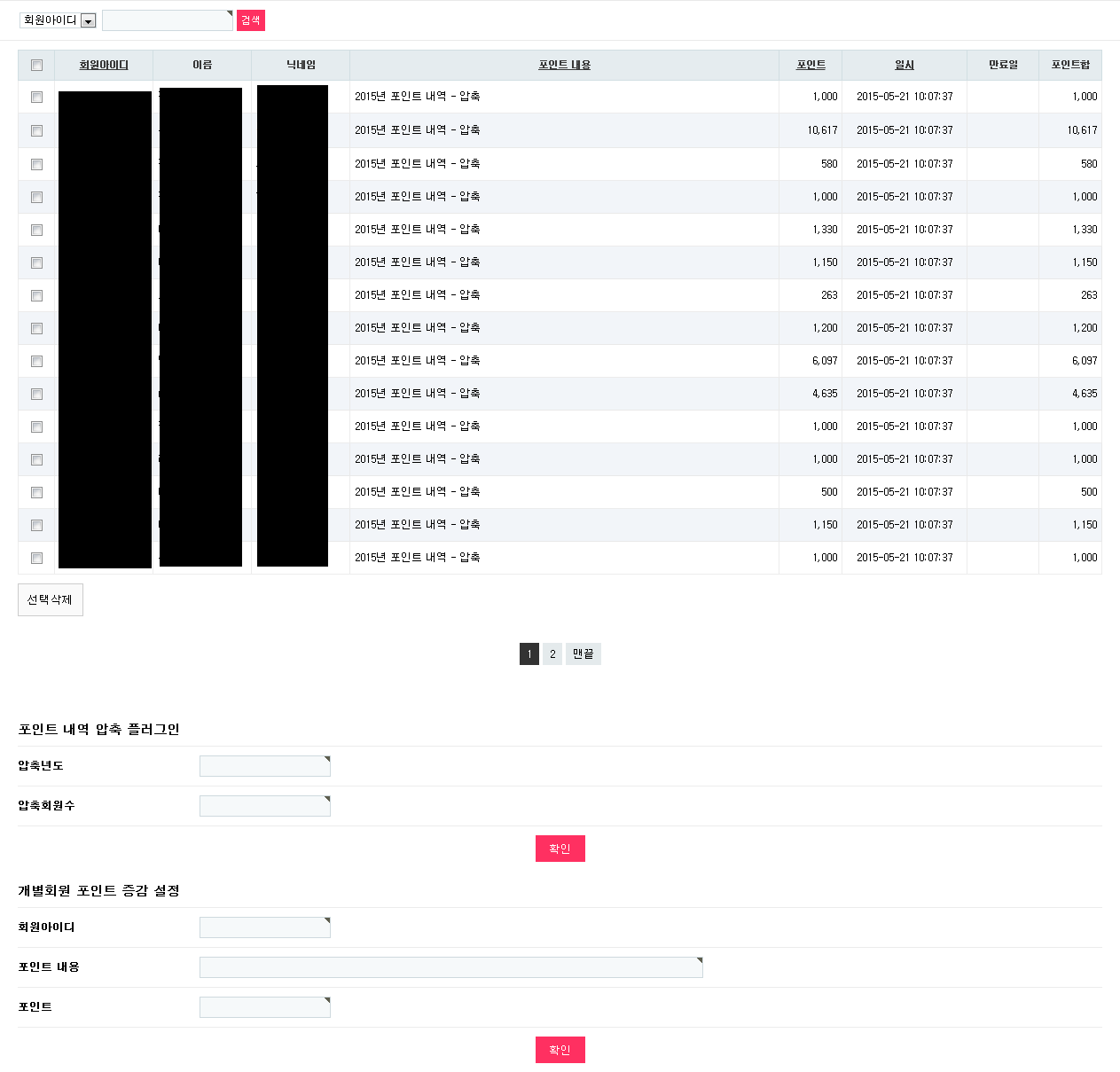Toggle the select-all checkbox in table header
Viewport: 1120px width, 1072px height.
click(x=36, y=65)
